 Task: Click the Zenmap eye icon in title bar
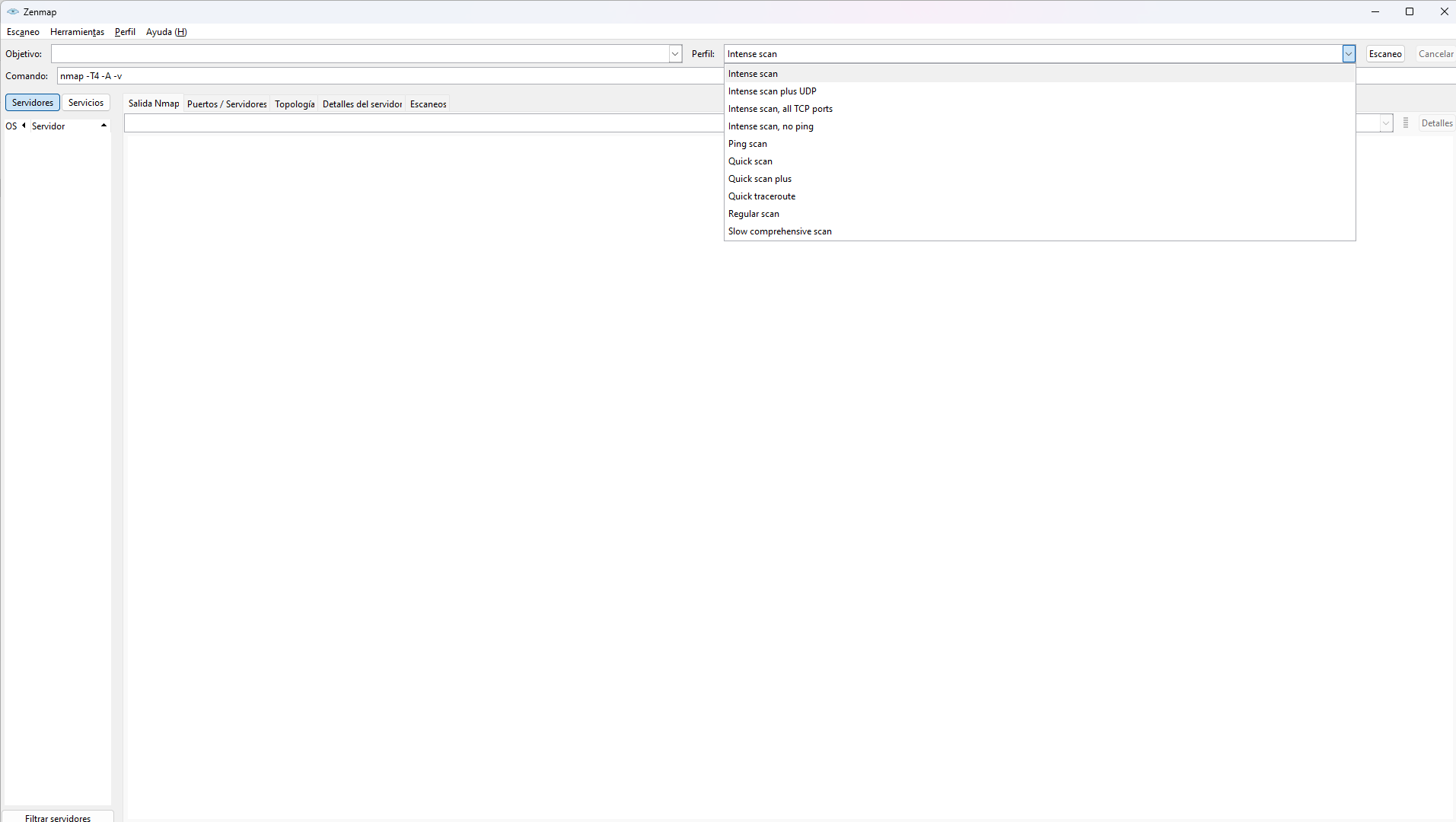click(12, 11)
